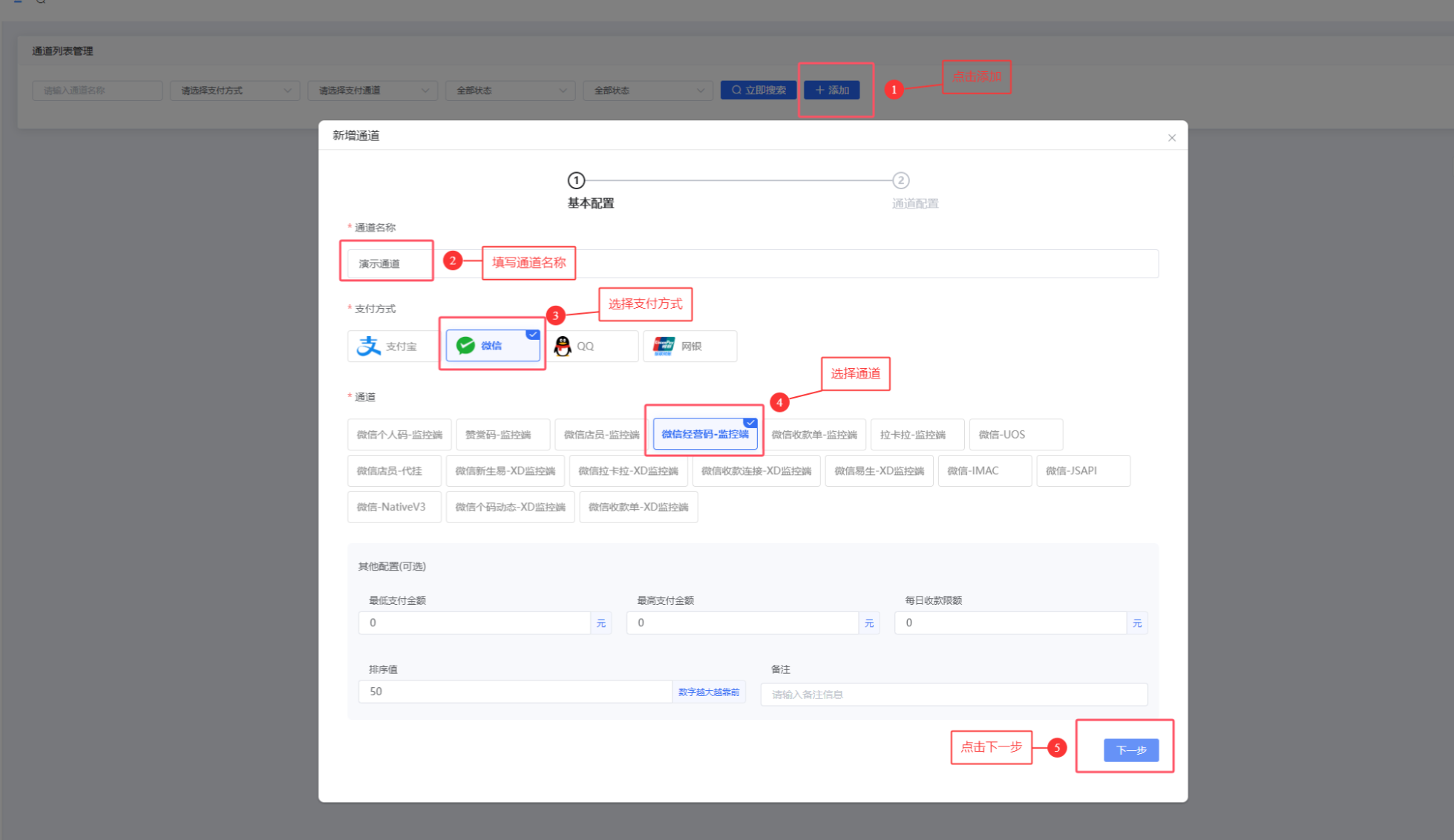
Task: Select the 微信-NativeV3 channel
Action: pyautogui.click(x=393, y=507)
